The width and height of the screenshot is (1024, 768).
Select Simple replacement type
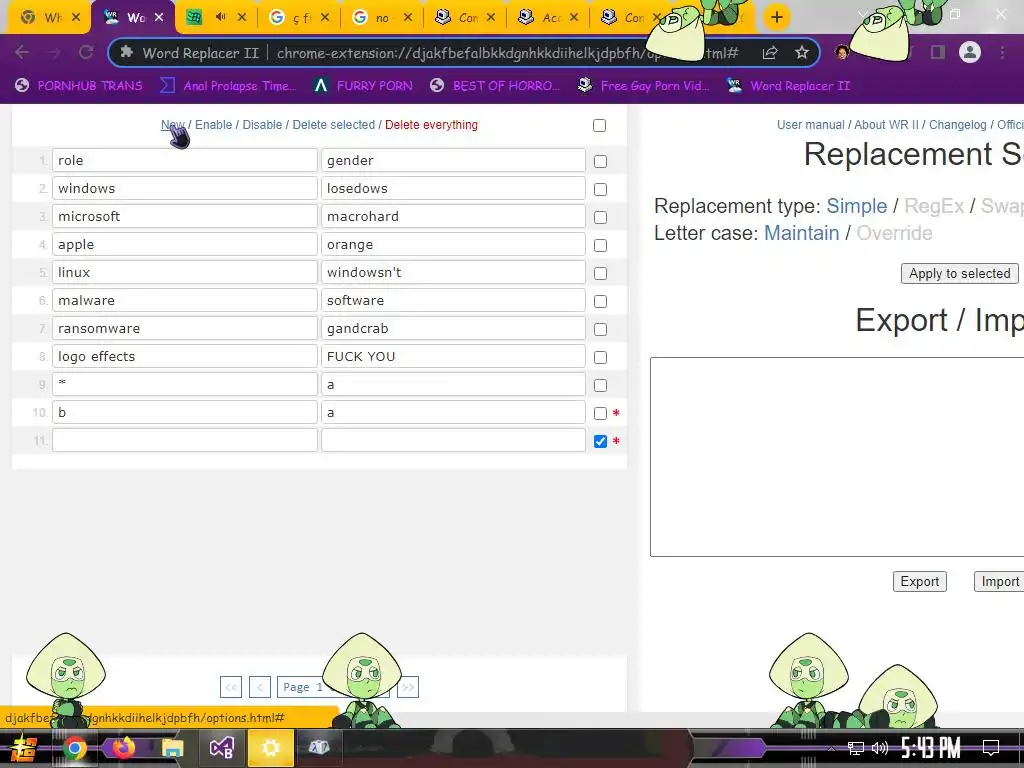coord(856,206)
